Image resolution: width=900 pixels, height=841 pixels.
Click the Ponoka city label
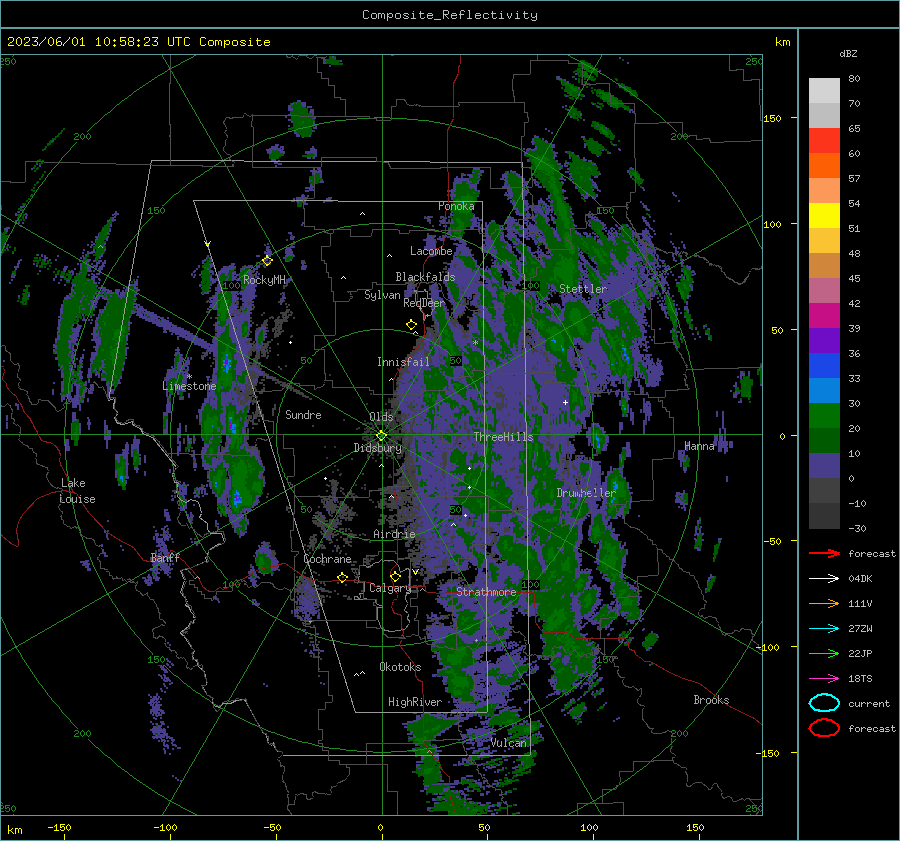click(456, 206)
